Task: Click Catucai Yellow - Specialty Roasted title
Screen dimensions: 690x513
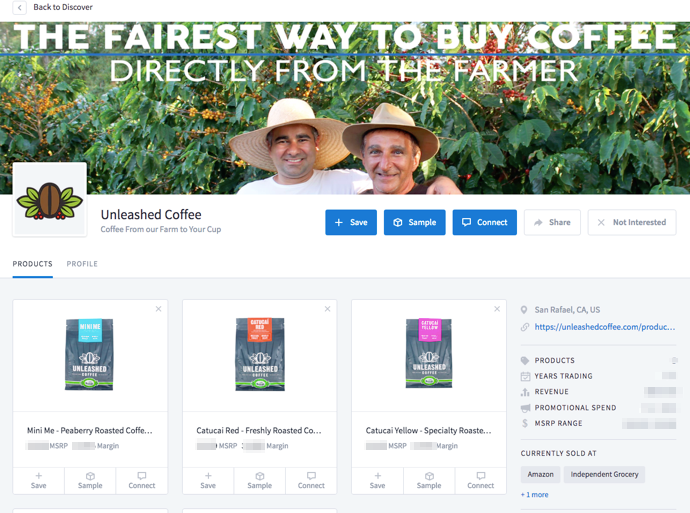Action: (428, 430)
